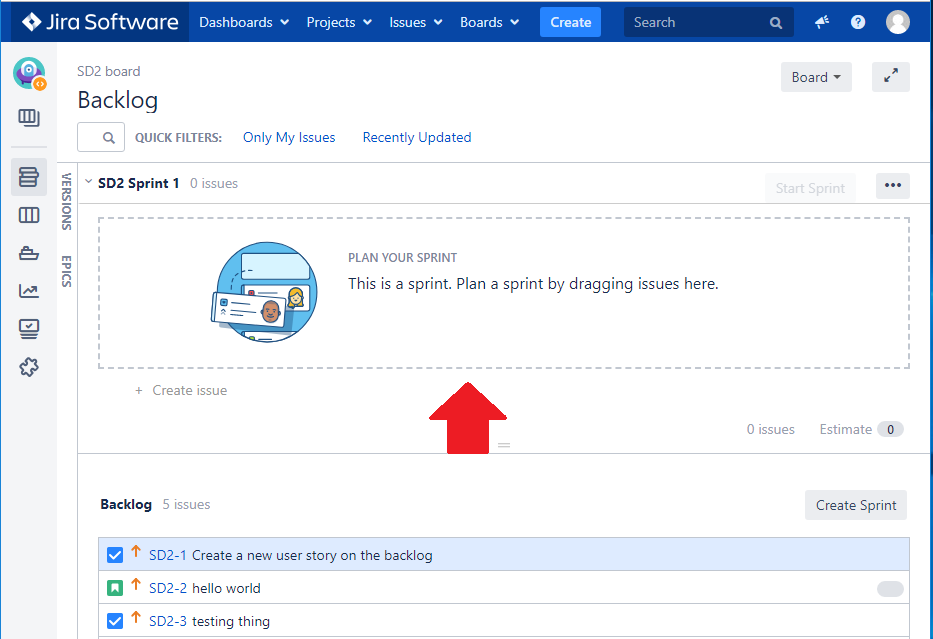Open the add-ons puzzle piece icon
933x639 pixels.
(x=28, y=367)
